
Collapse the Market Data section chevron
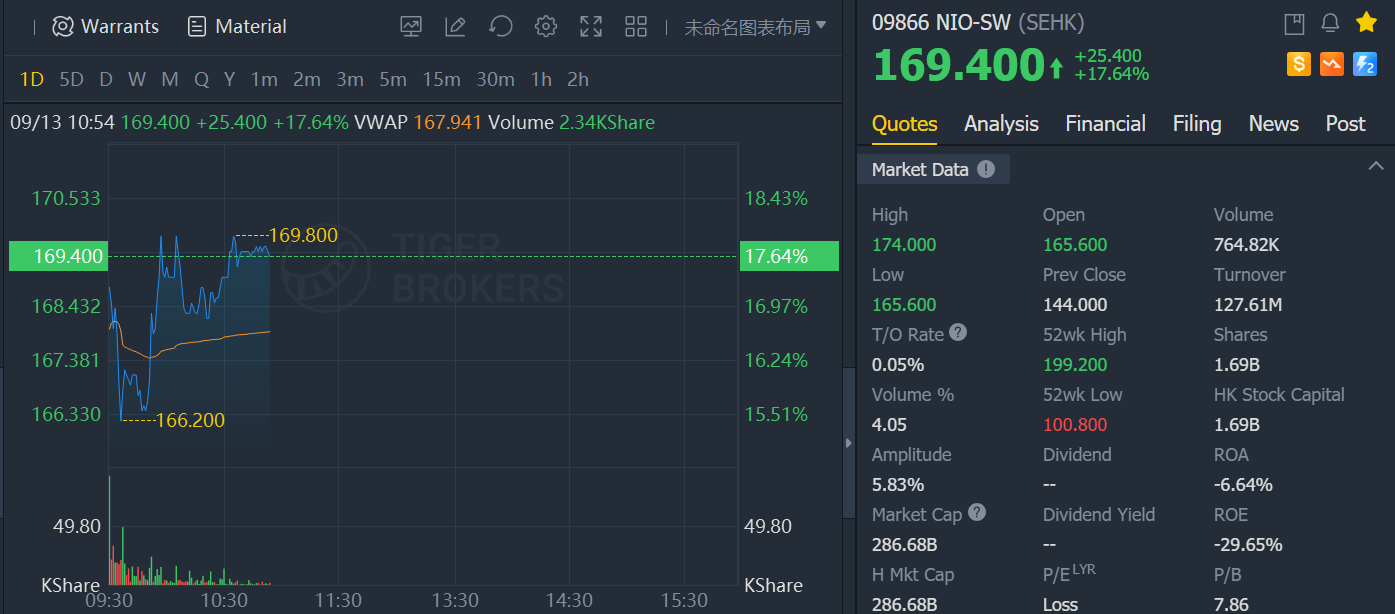1376,167
